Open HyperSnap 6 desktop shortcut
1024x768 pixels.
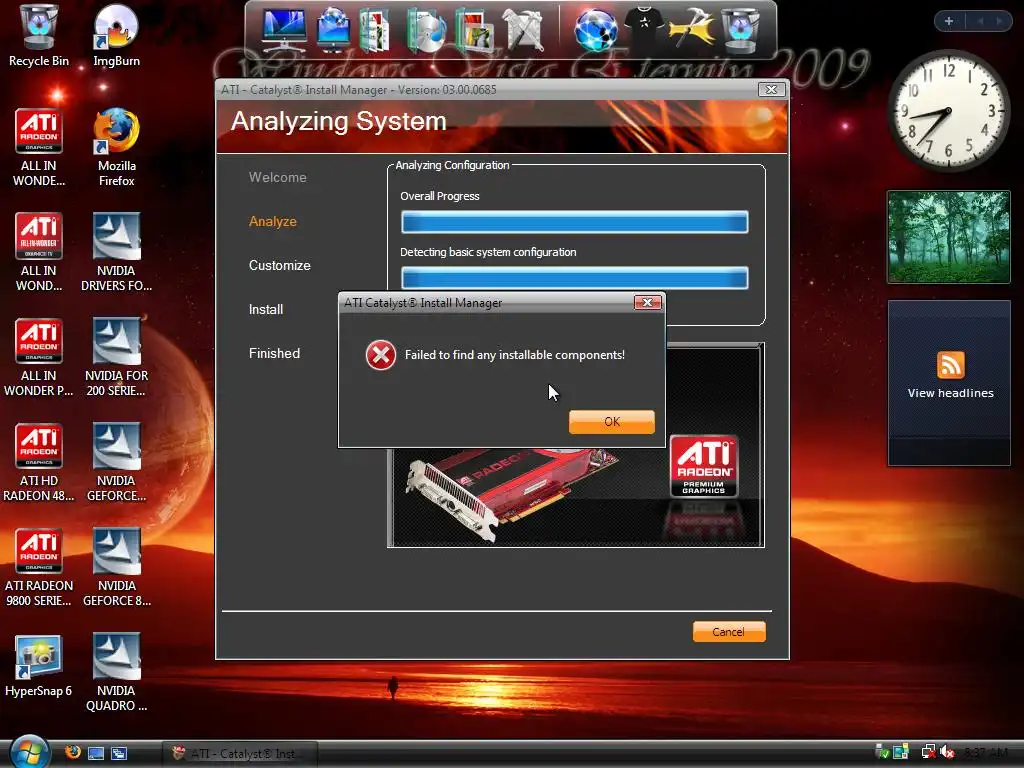coord(39,666)
